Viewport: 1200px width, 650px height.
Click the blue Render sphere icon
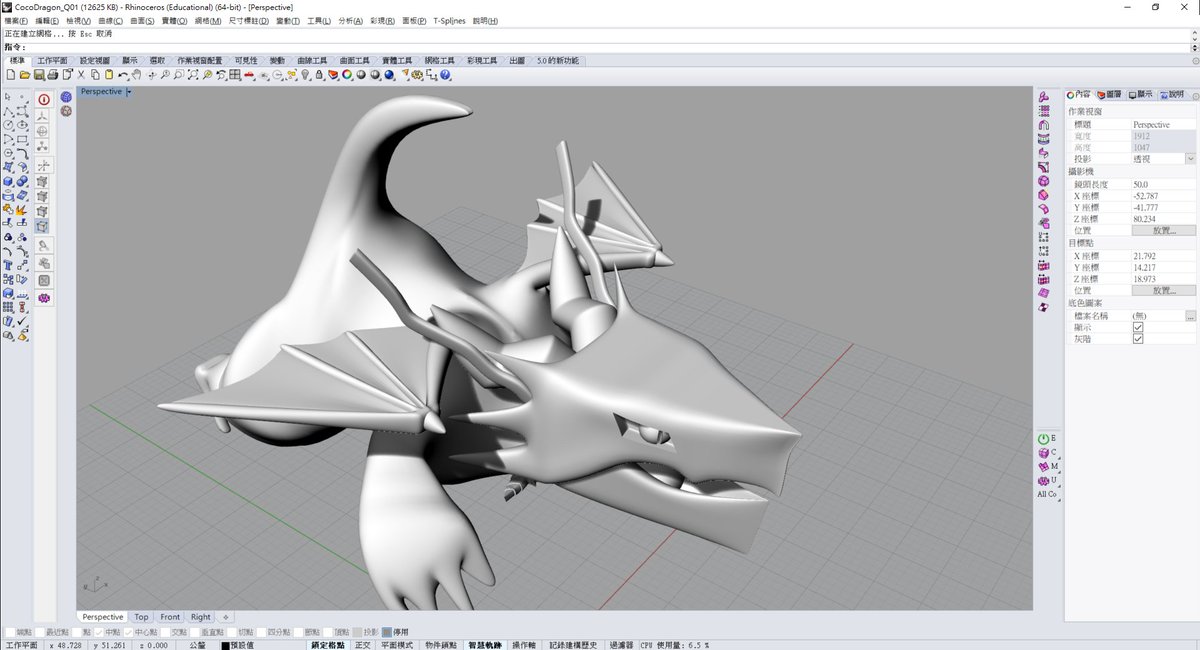[x=389, y=75]
